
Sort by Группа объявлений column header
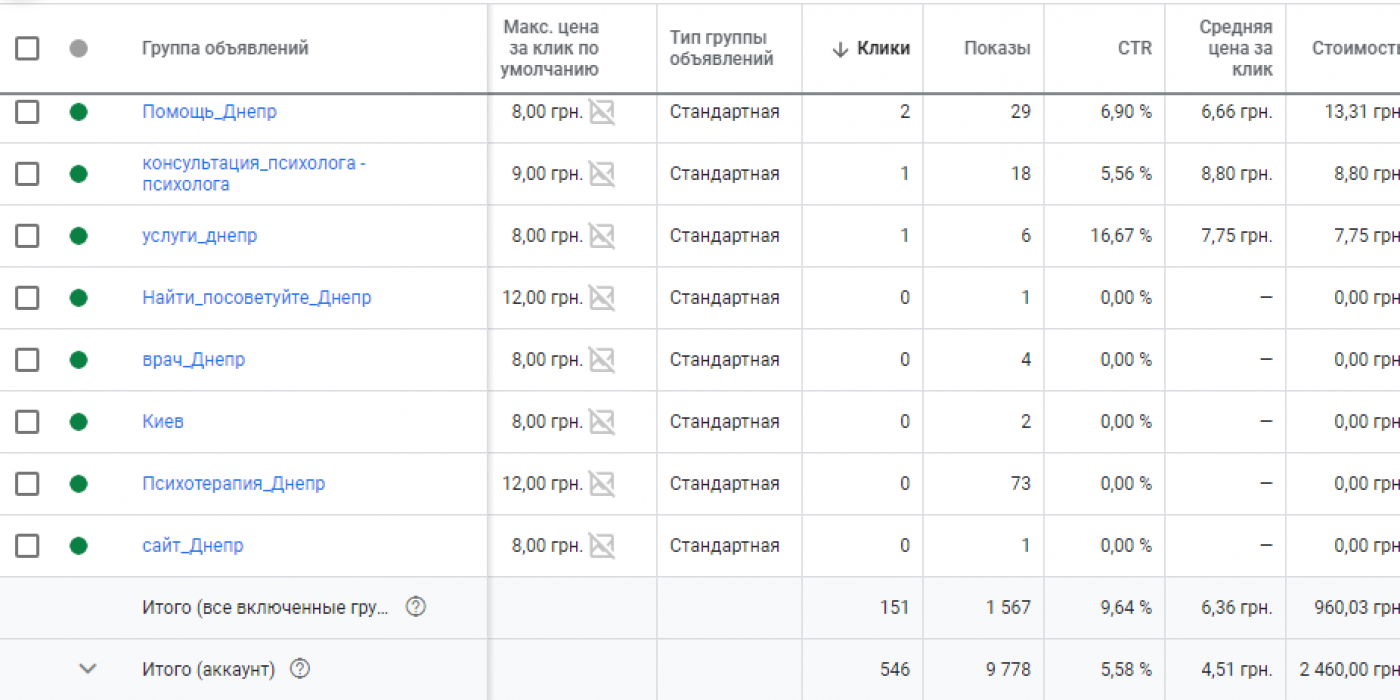click(225, 49)
